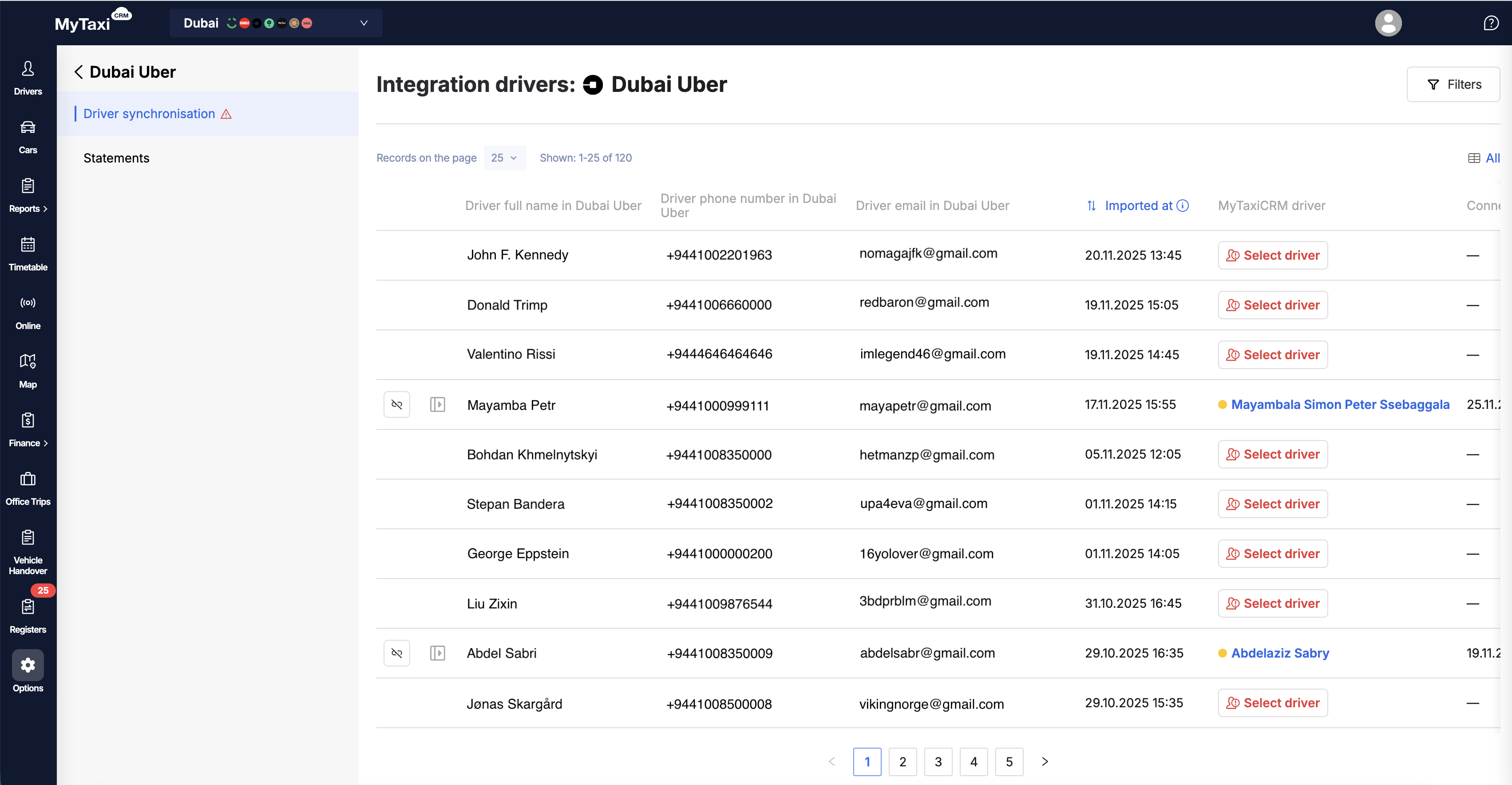Open the All columns table selector
The width and height of the screenshot is (1512, 785).
point(1484,158)
